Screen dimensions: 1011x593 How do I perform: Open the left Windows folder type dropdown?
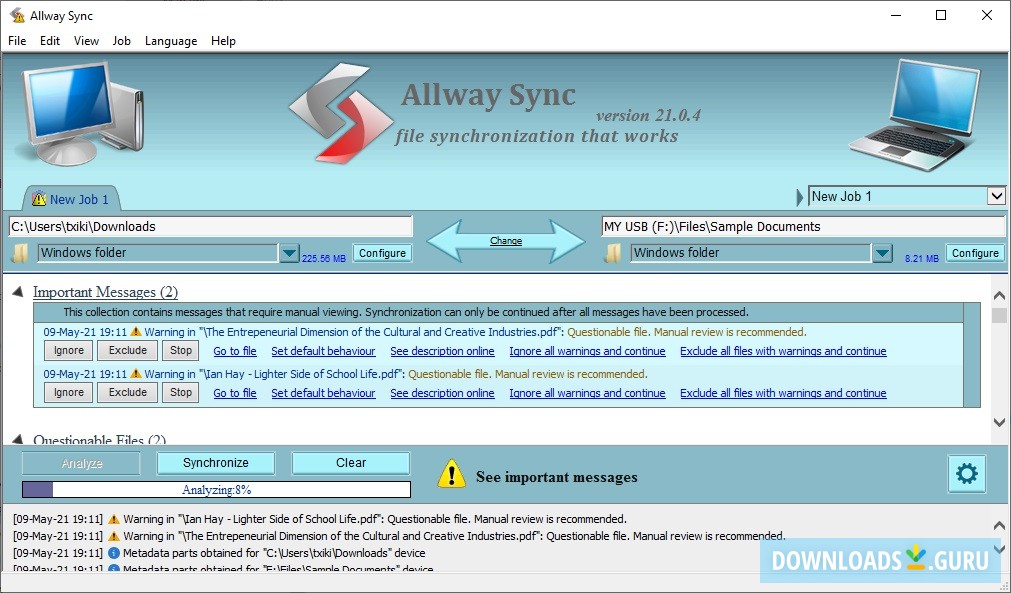(x=289, y=253)
